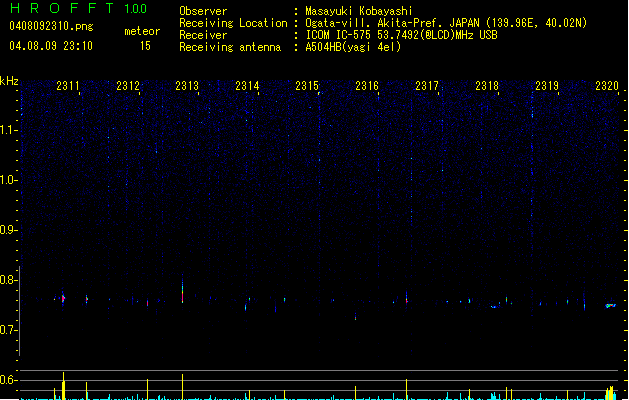Click the HROFFT 1.0.0 title text
The image size is (629, 400).
pos(79,8)
